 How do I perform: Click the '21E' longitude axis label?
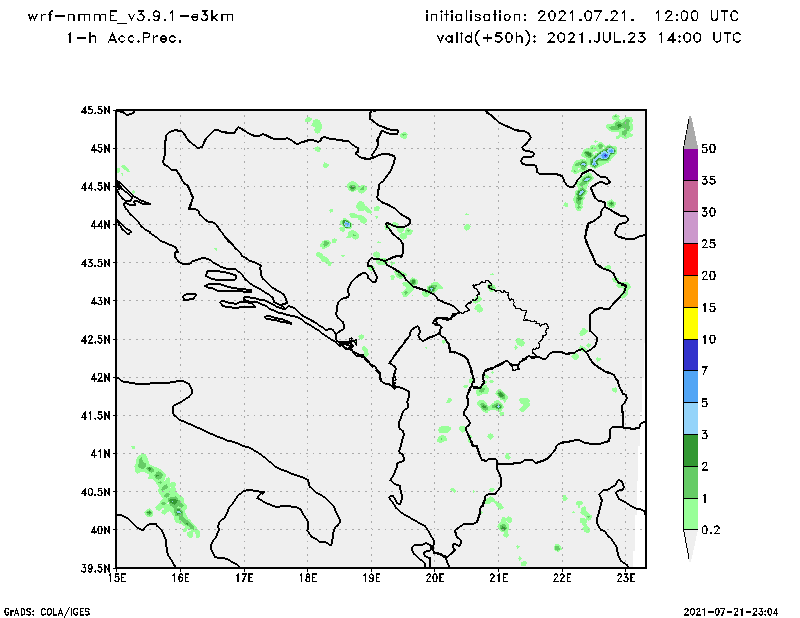(498, 578)
